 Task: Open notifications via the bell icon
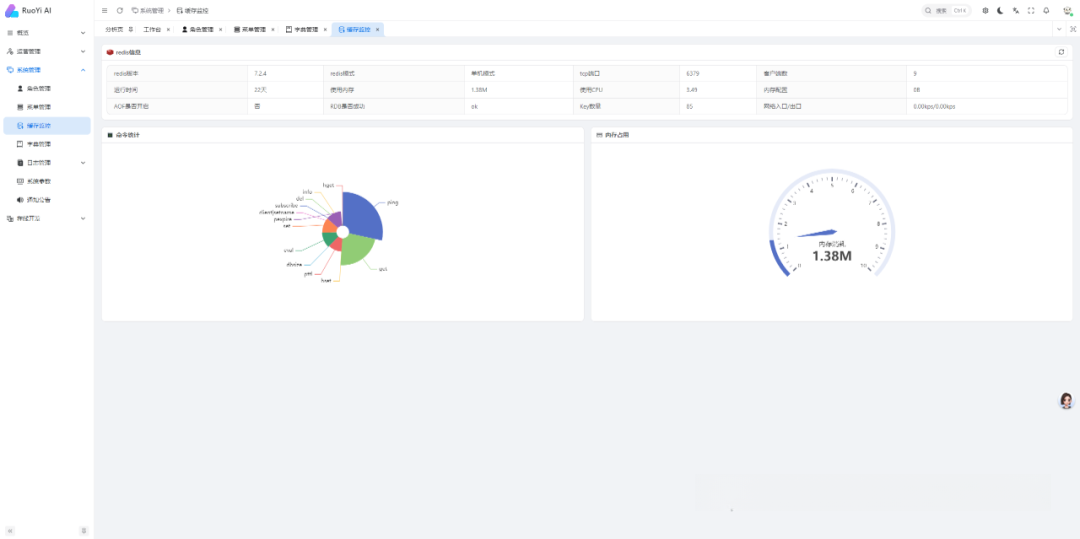point(1046,10)
